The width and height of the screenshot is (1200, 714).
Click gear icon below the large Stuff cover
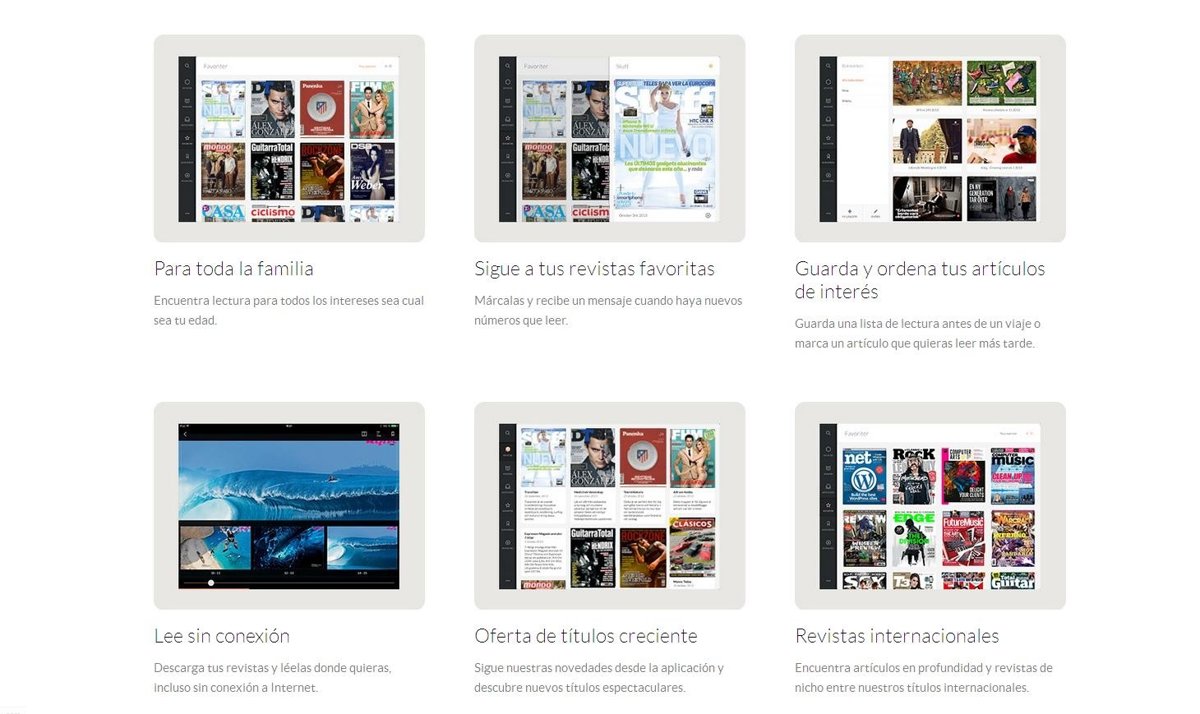click(x=707, y=215)
